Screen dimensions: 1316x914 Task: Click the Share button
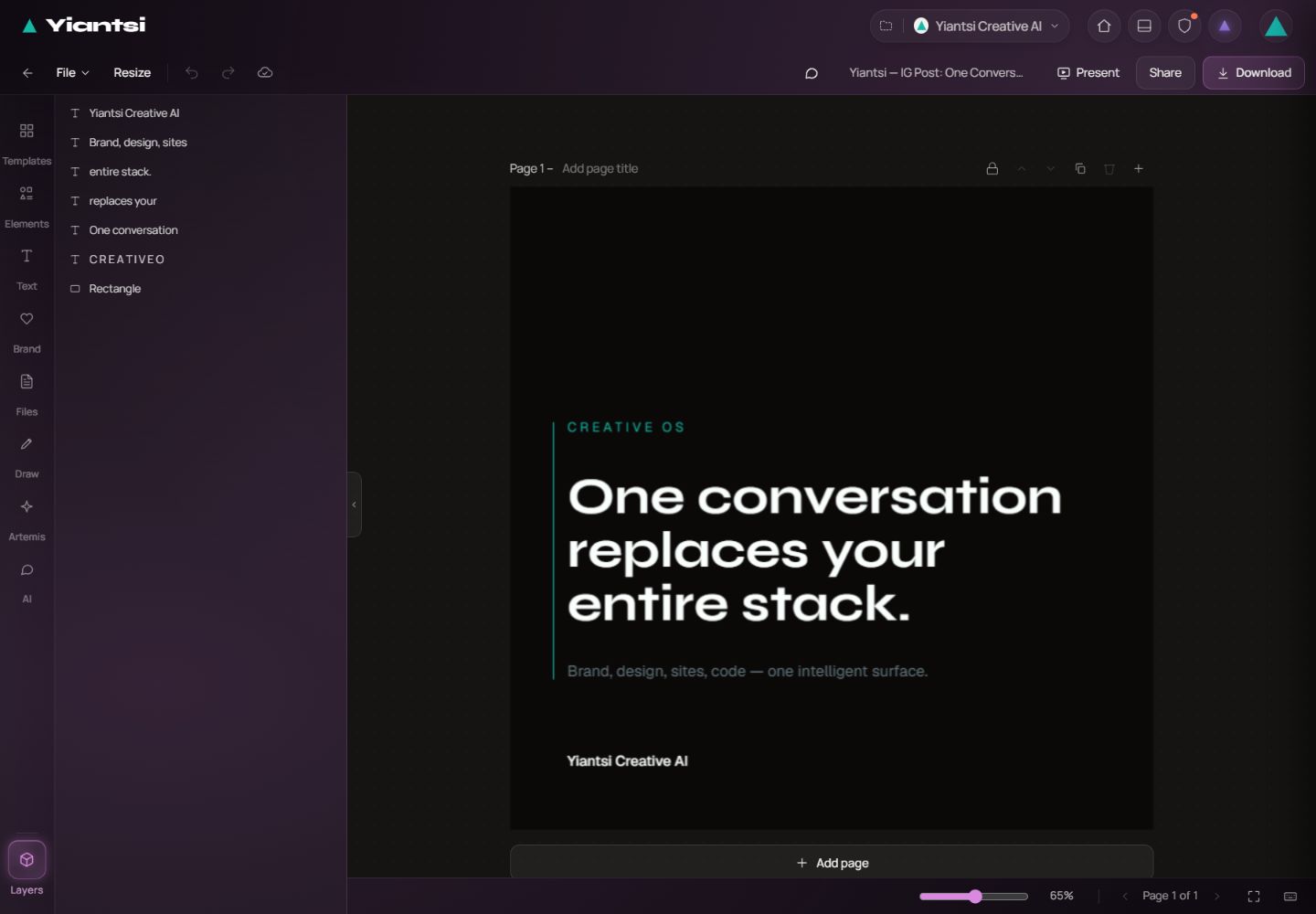coord(1165,73)
